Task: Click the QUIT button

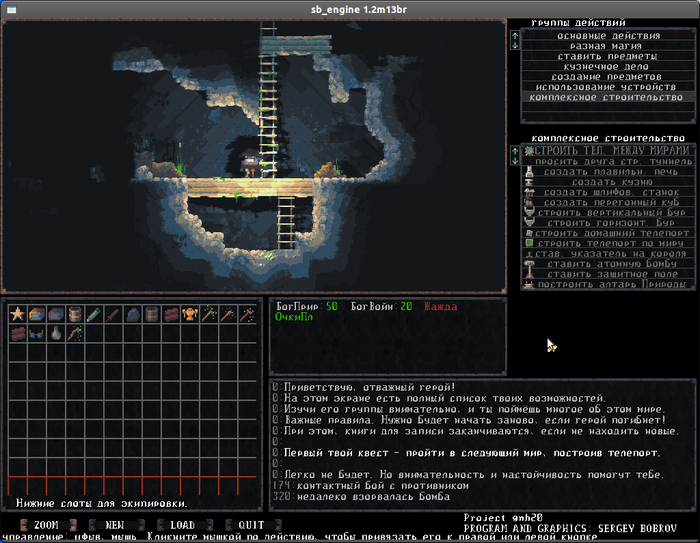Action: click(251, 524)
